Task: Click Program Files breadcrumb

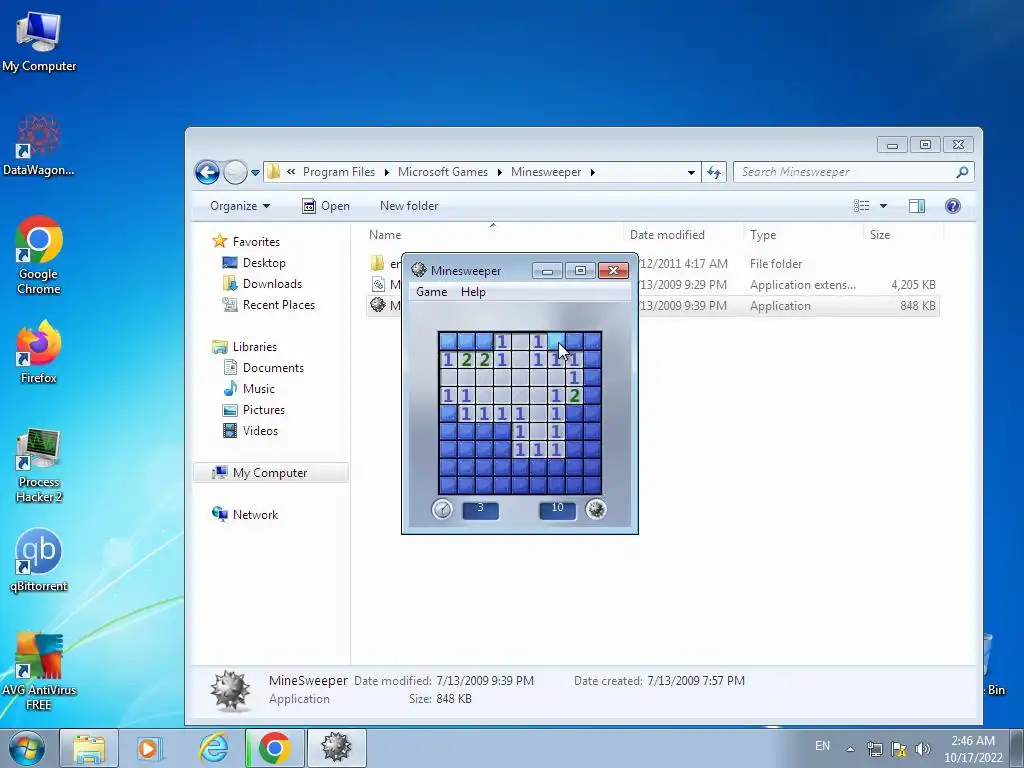Action: (x=339, y=172)
